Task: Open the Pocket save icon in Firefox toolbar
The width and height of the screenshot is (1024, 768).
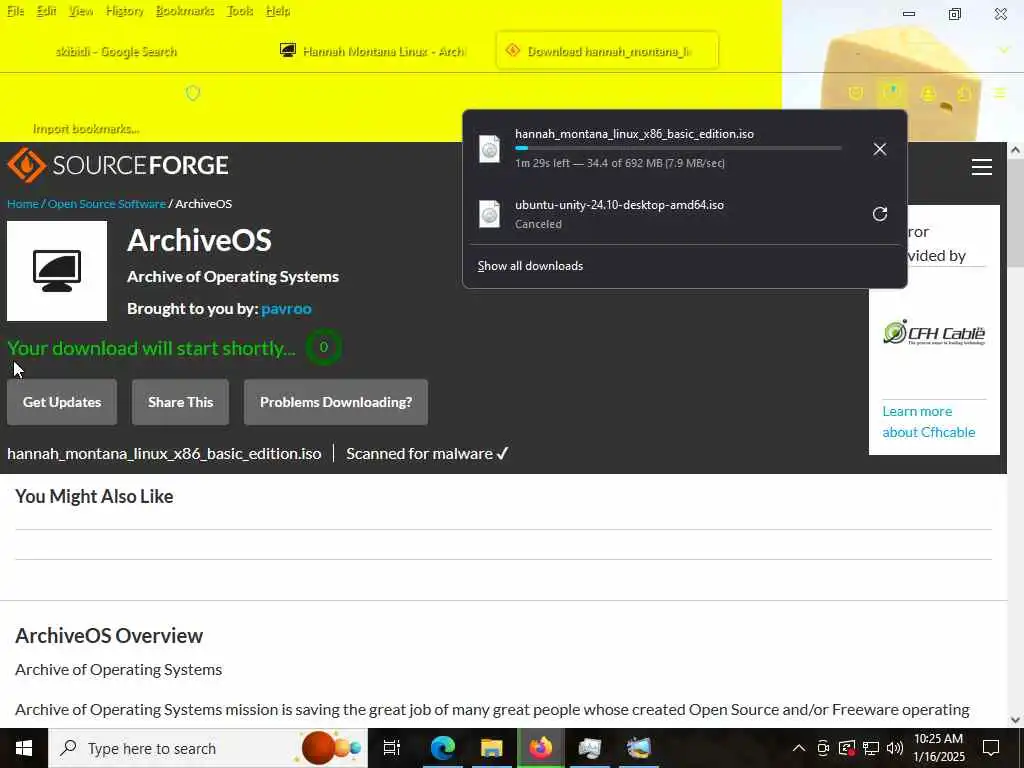Action: 856,93
